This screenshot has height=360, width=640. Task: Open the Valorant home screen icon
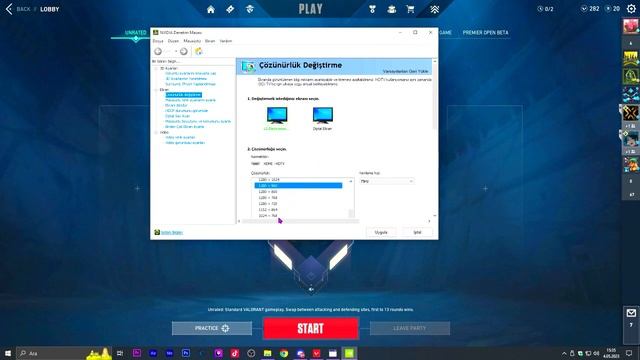[x=211, y=9]
